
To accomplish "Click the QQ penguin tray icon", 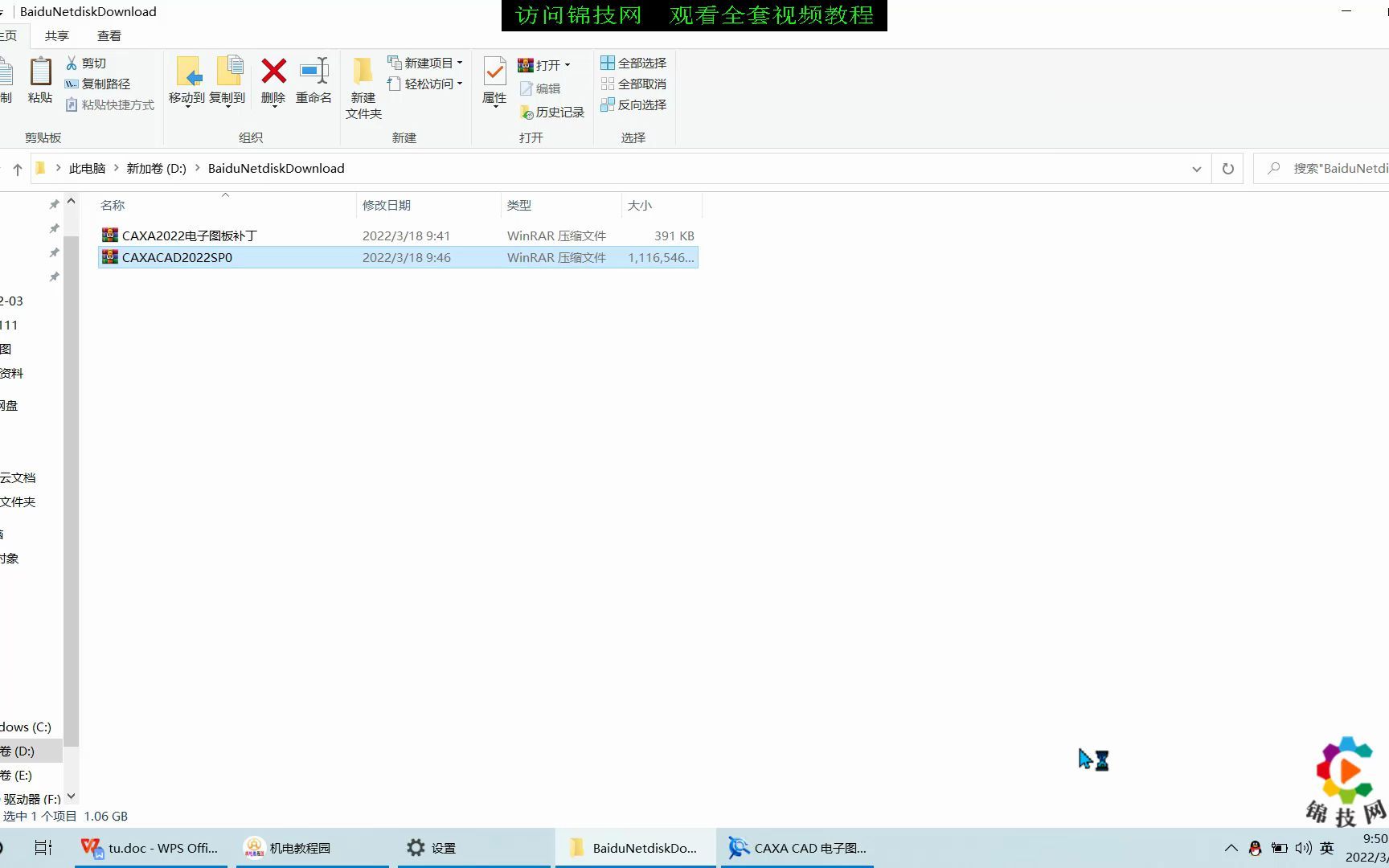I will tap(1255, 848).
